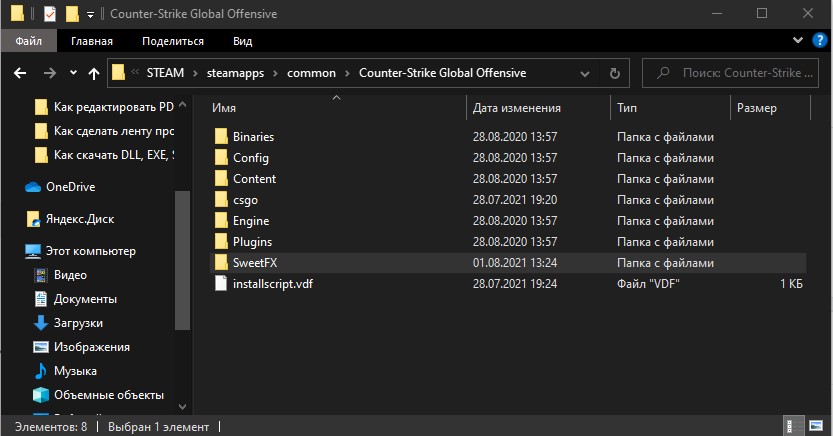Select Яндекс.Диск in the navigation pane
Screen dimensions: 833x436
click(x=70, y=219)
